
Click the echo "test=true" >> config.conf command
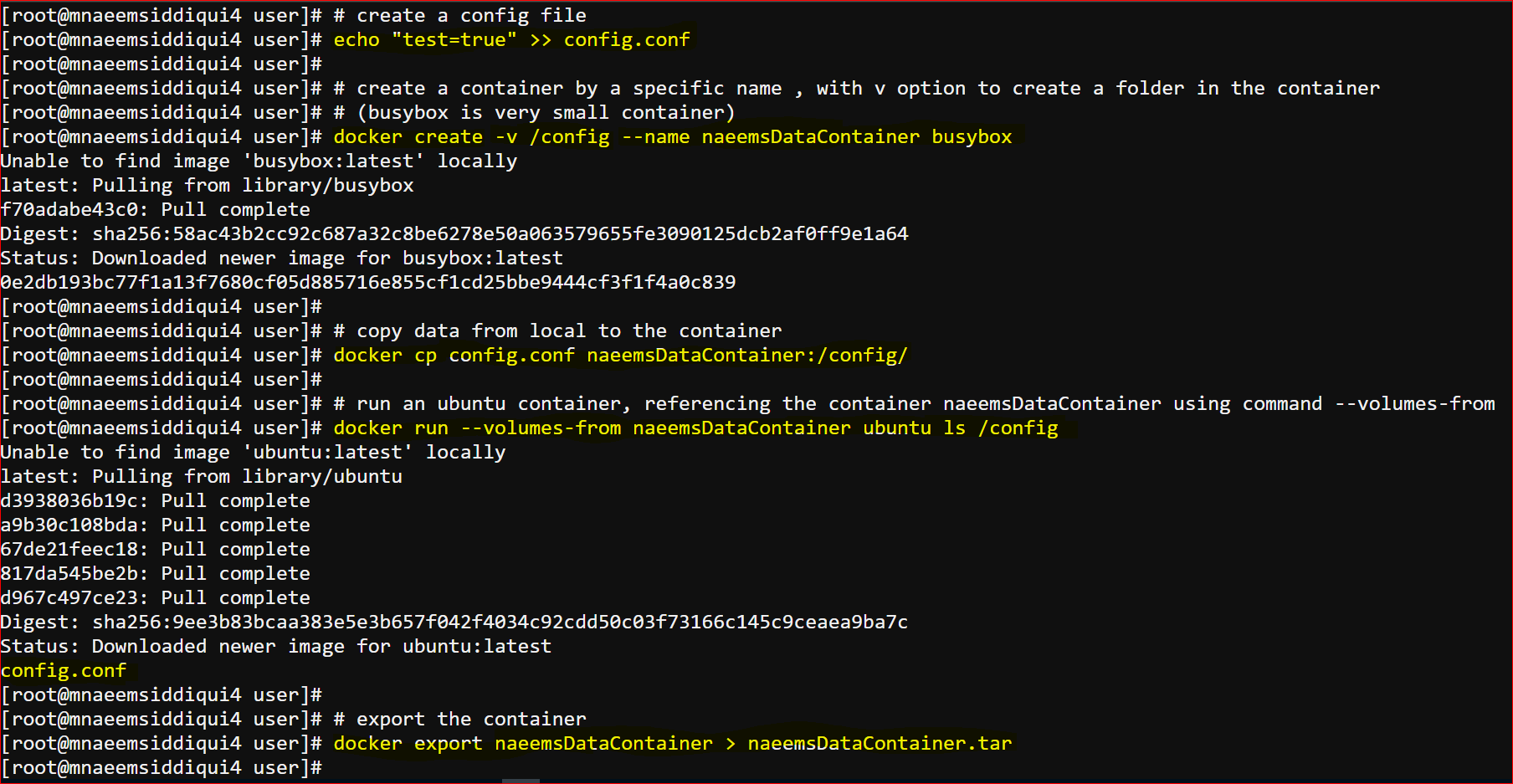tap(511, 40)
